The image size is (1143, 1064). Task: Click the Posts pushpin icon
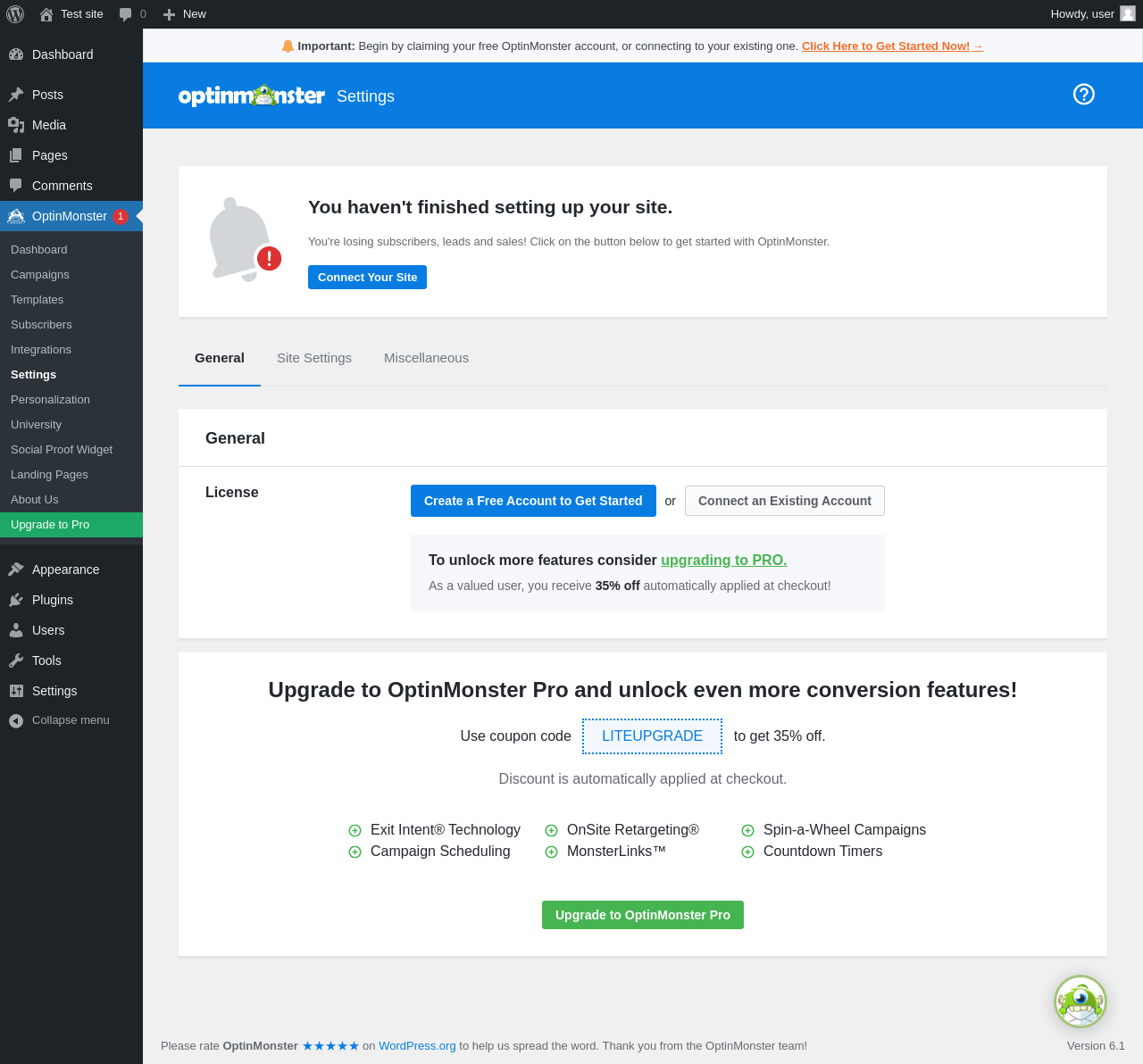tap(16, 95)
